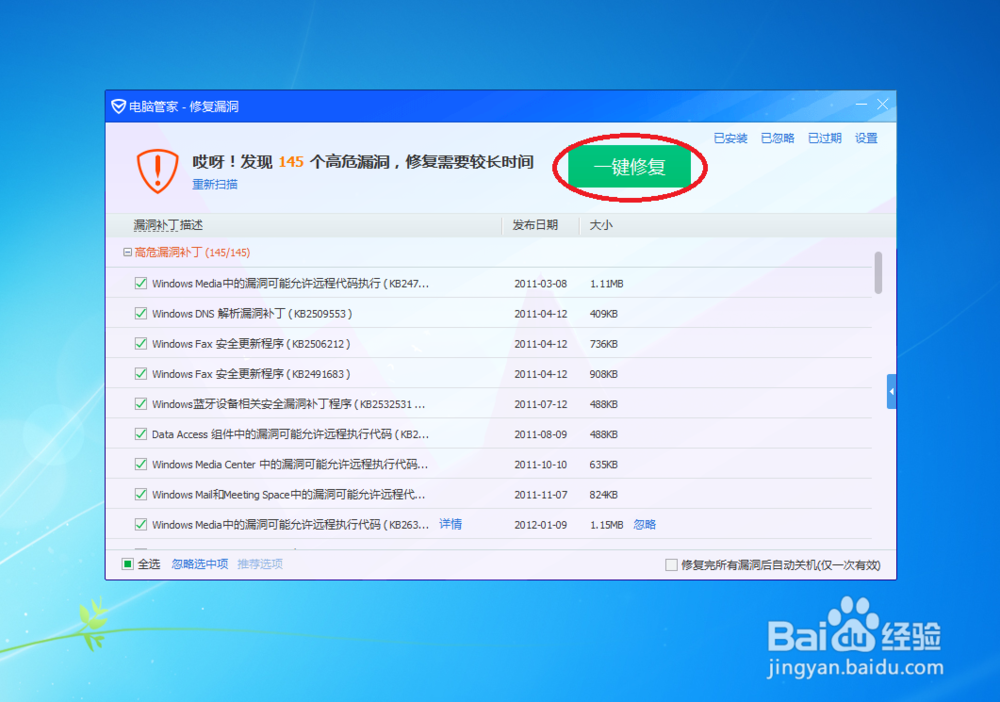The image size is (1000, 702).
Task: Click the size value 635KB
Action: 603,465
